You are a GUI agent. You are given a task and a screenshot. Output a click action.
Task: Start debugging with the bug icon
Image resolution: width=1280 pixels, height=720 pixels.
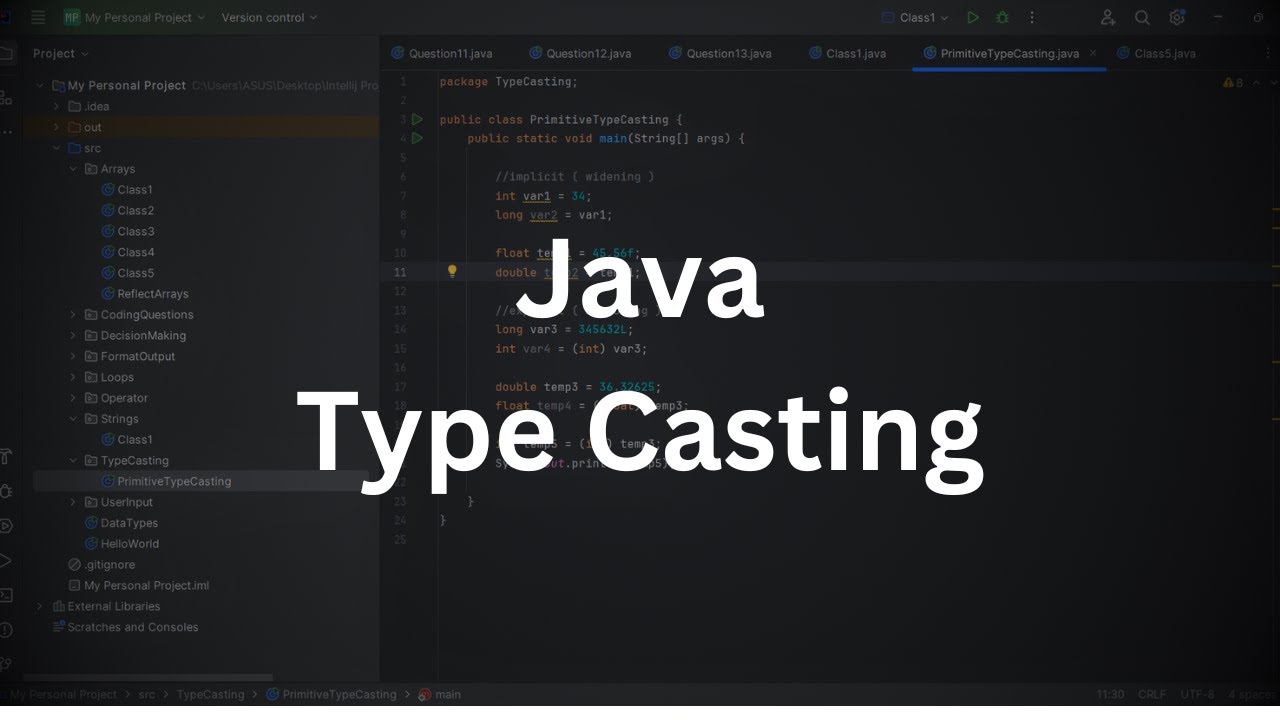tap(1002, 17)
